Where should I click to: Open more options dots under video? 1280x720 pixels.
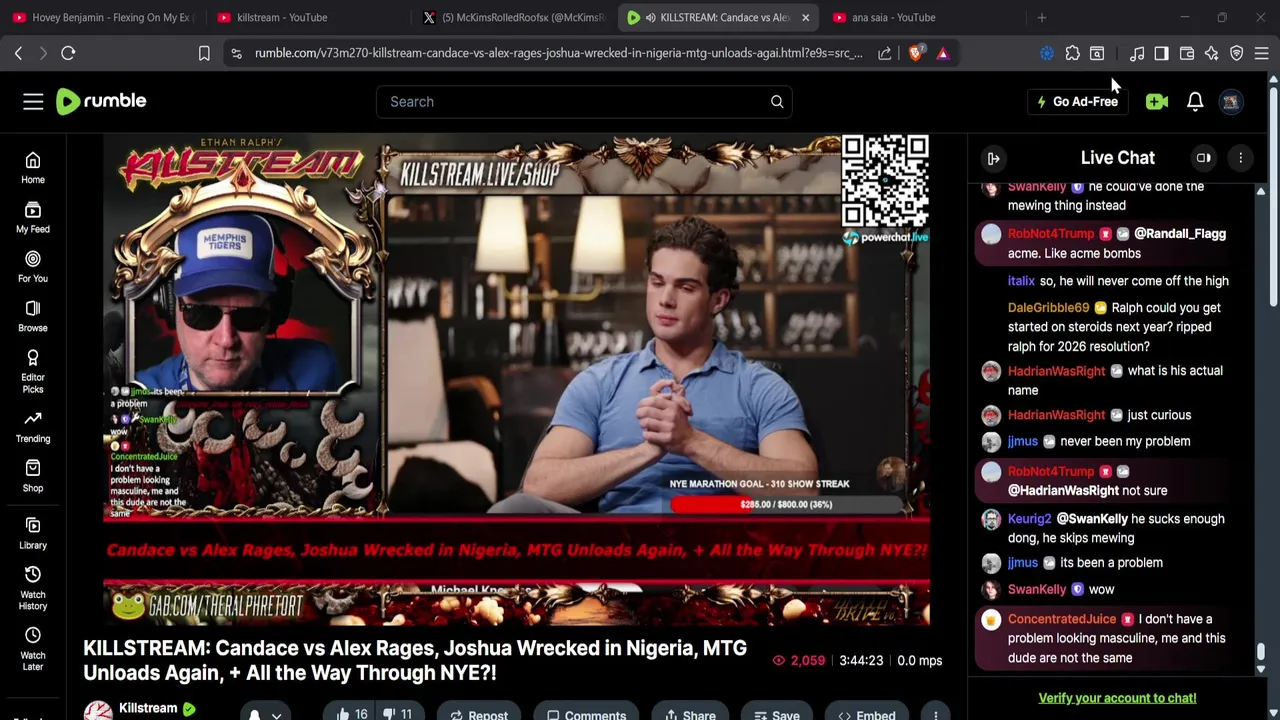click(935, 714)
